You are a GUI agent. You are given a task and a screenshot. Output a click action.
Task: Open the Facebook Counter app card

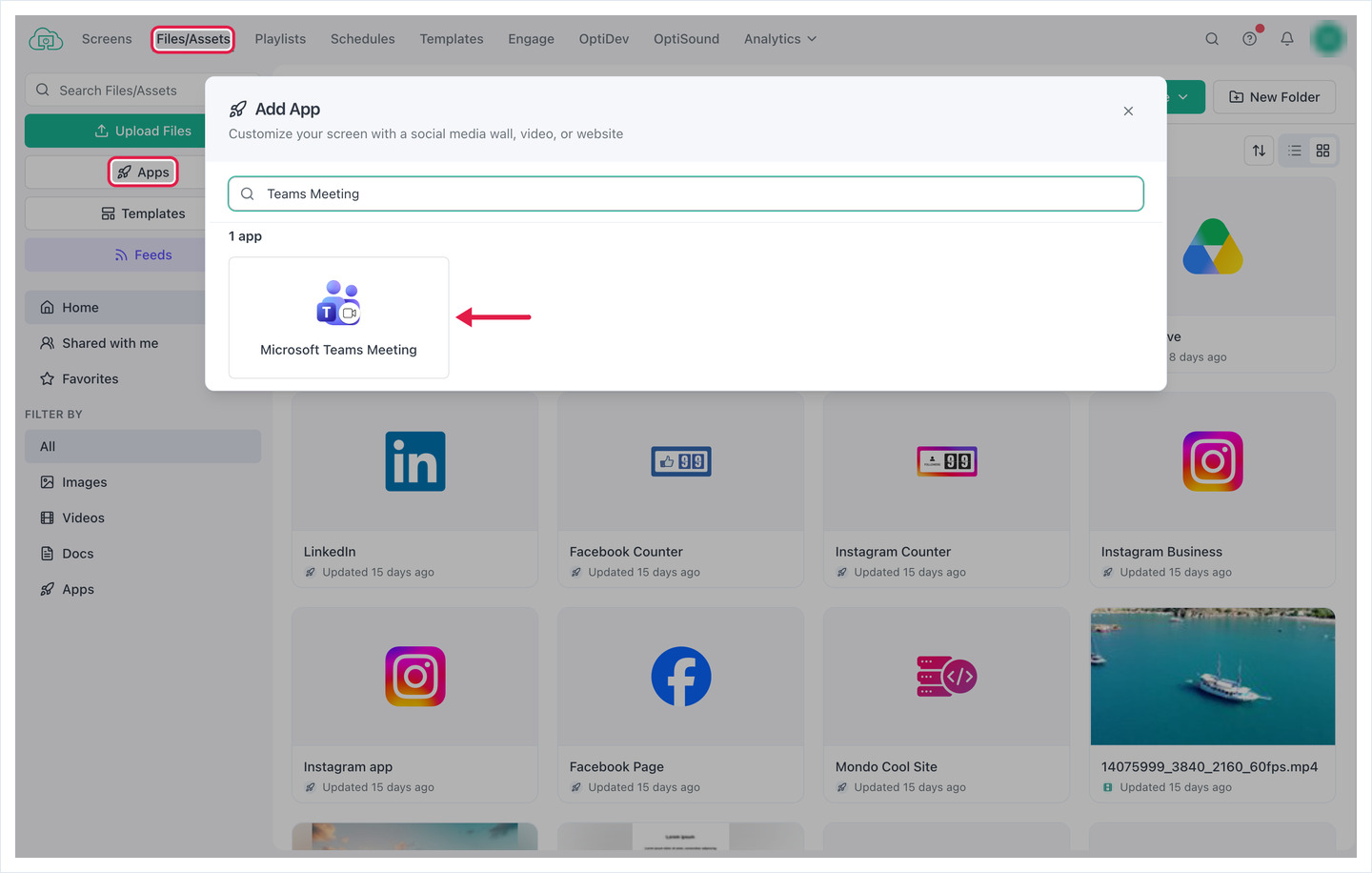click(x=680, y=490)
